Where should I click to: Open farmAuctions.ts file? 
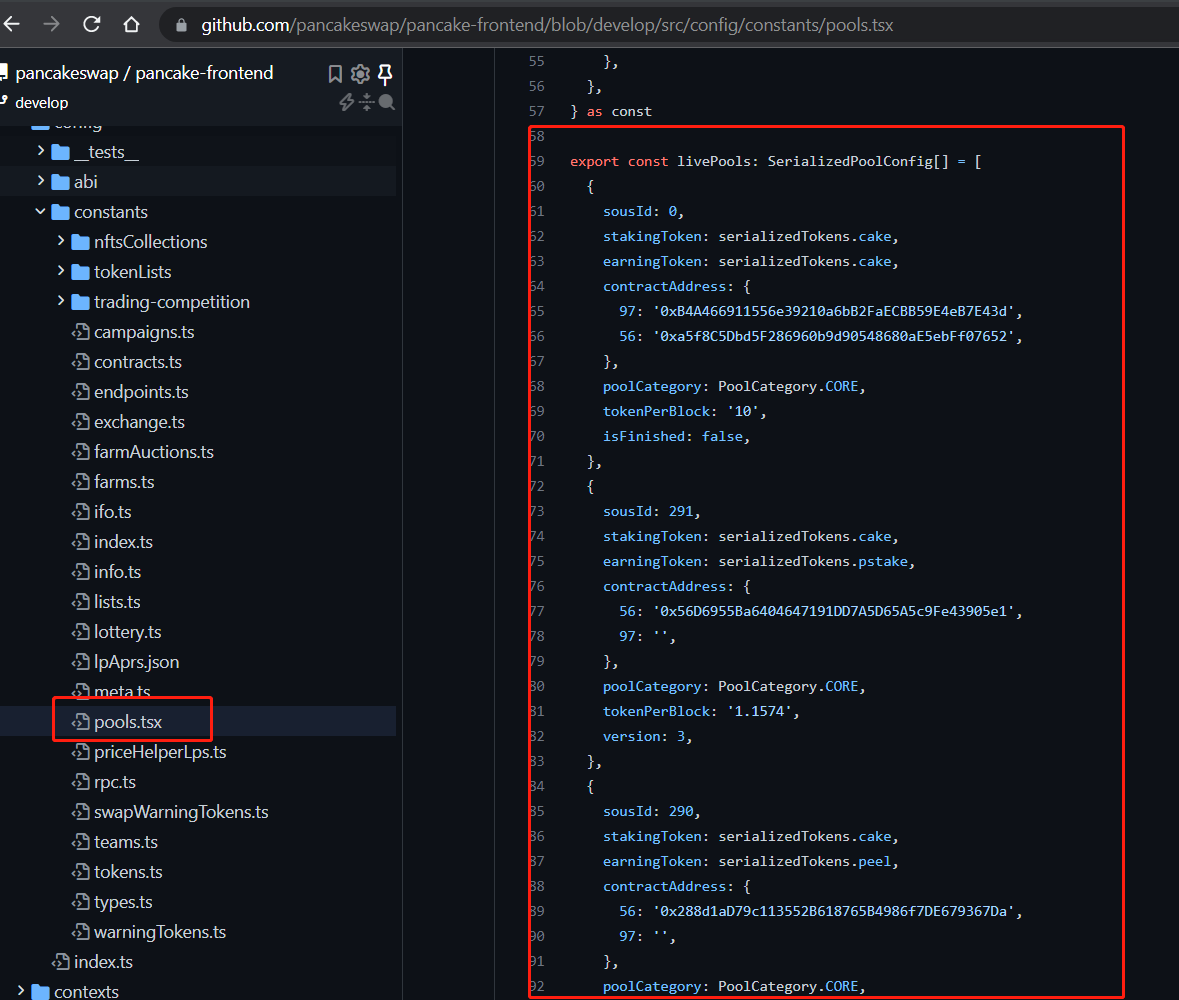click(x=153, y=452)
